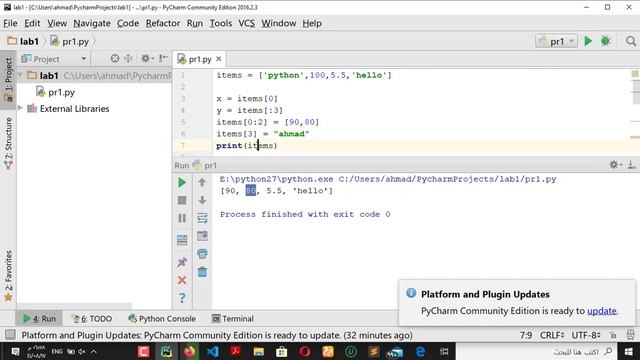Run pr1 with the green toolbar play button
This screenshot has height=360, width=640.
click(x=588, y=41)
